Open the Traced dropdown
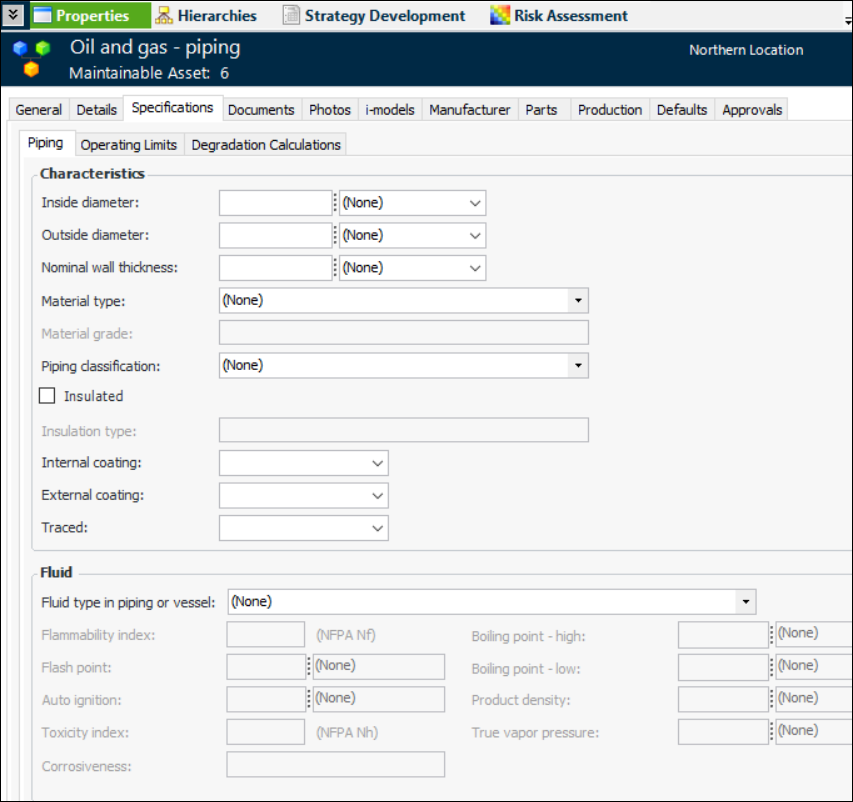853x802 pixels. click(304, 528)
